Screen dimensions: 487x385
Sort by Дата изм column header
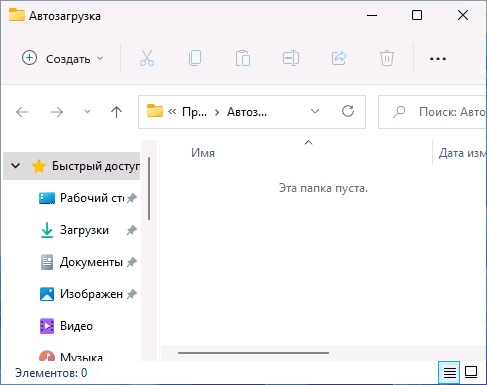click(x=462, y=153)
